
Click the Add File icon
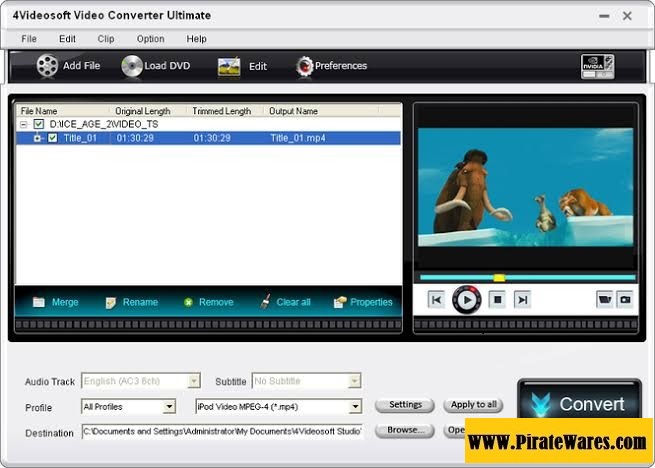point(47,66)
